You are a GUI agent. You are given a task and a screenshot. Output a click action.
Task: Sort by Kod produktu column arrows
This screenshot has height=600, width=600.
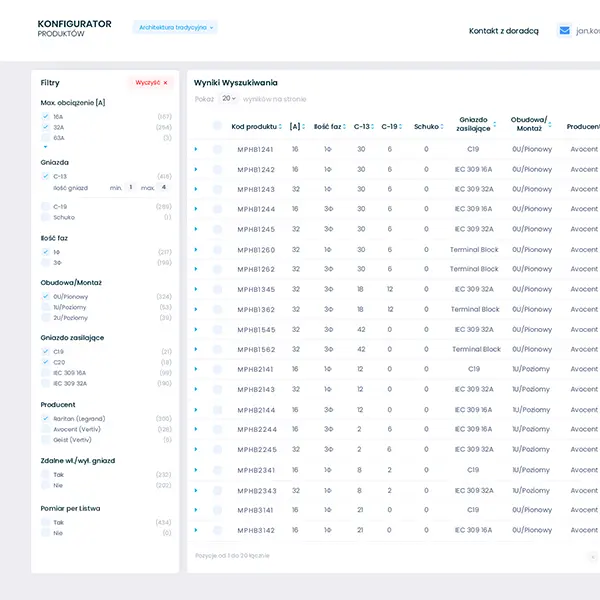pyautogui.click(x=281, y=127)
